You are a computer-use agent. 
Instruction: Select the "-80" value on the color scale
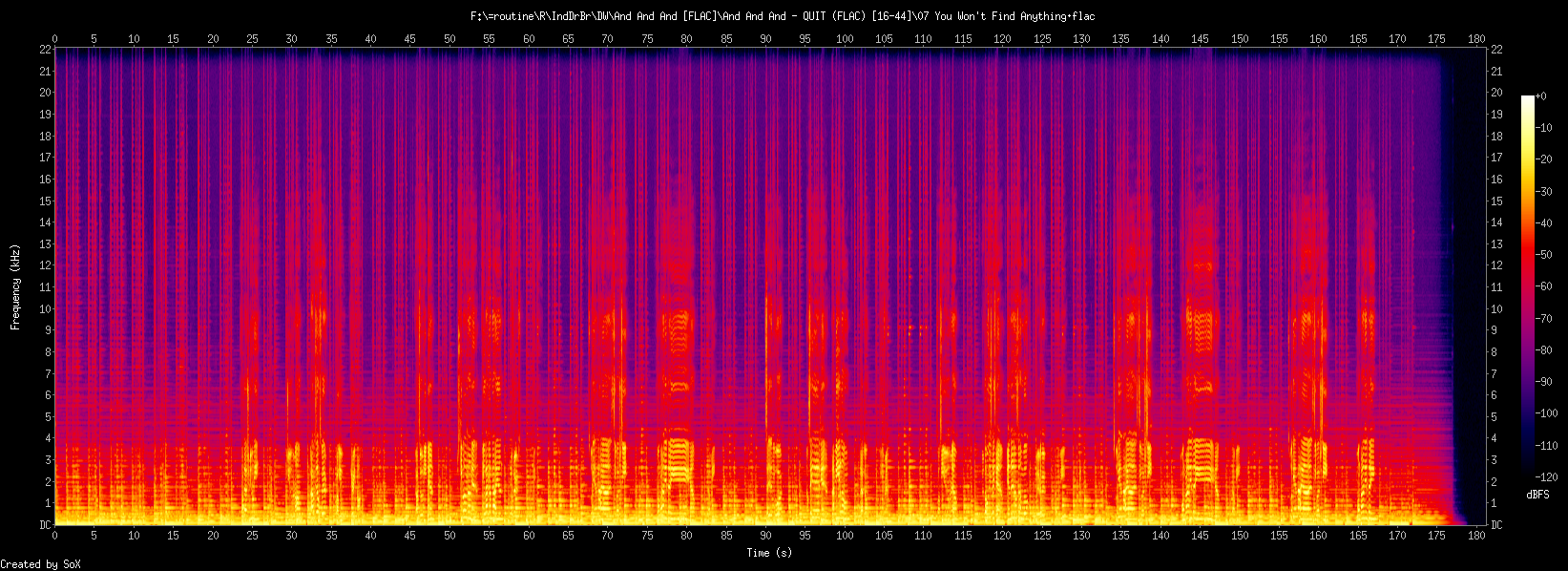click(1543, 350)
